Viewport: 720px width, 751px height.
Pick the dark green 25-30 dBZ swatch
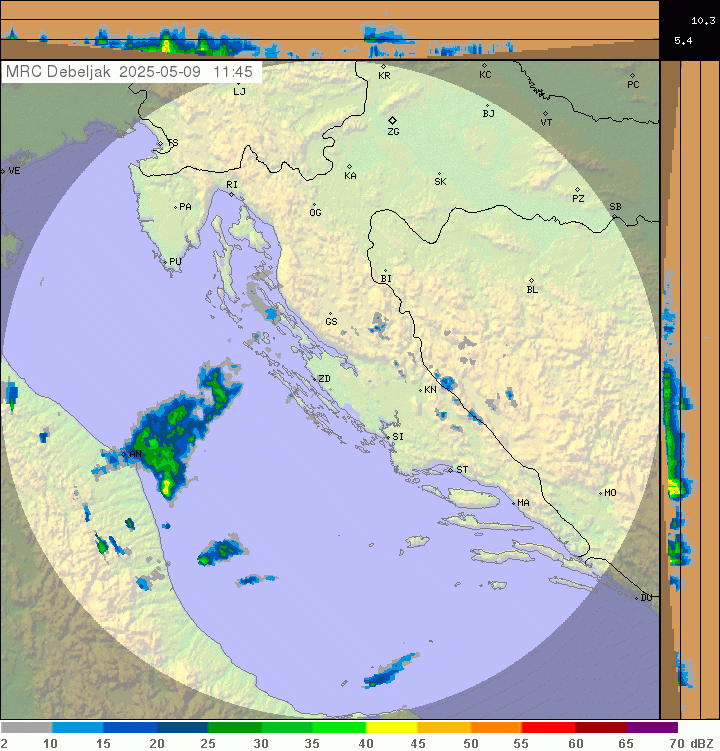tap(235, 728)
